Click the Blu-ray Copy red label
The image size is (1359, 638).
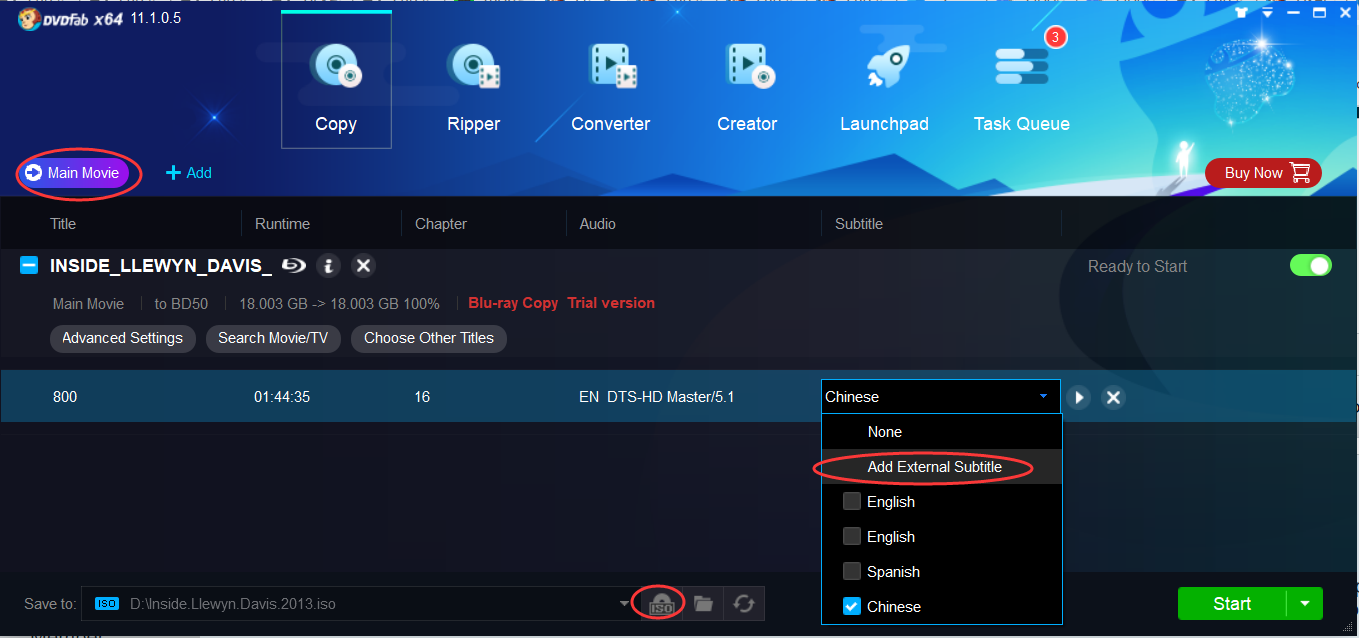pyautogui.click(x=513, y=303)
